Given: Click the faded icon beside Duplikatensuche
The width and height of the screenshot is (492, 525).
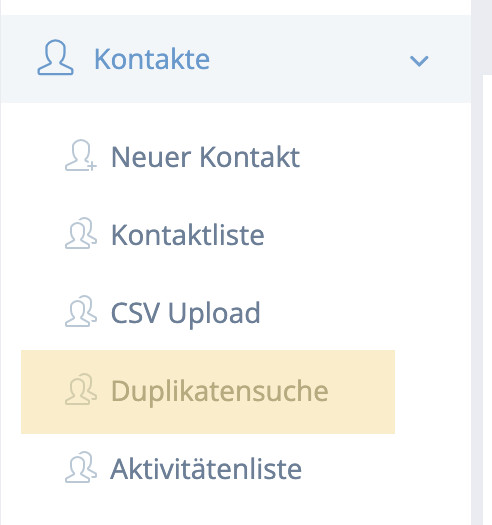Looking at the screenshot, I should point(81,389).
